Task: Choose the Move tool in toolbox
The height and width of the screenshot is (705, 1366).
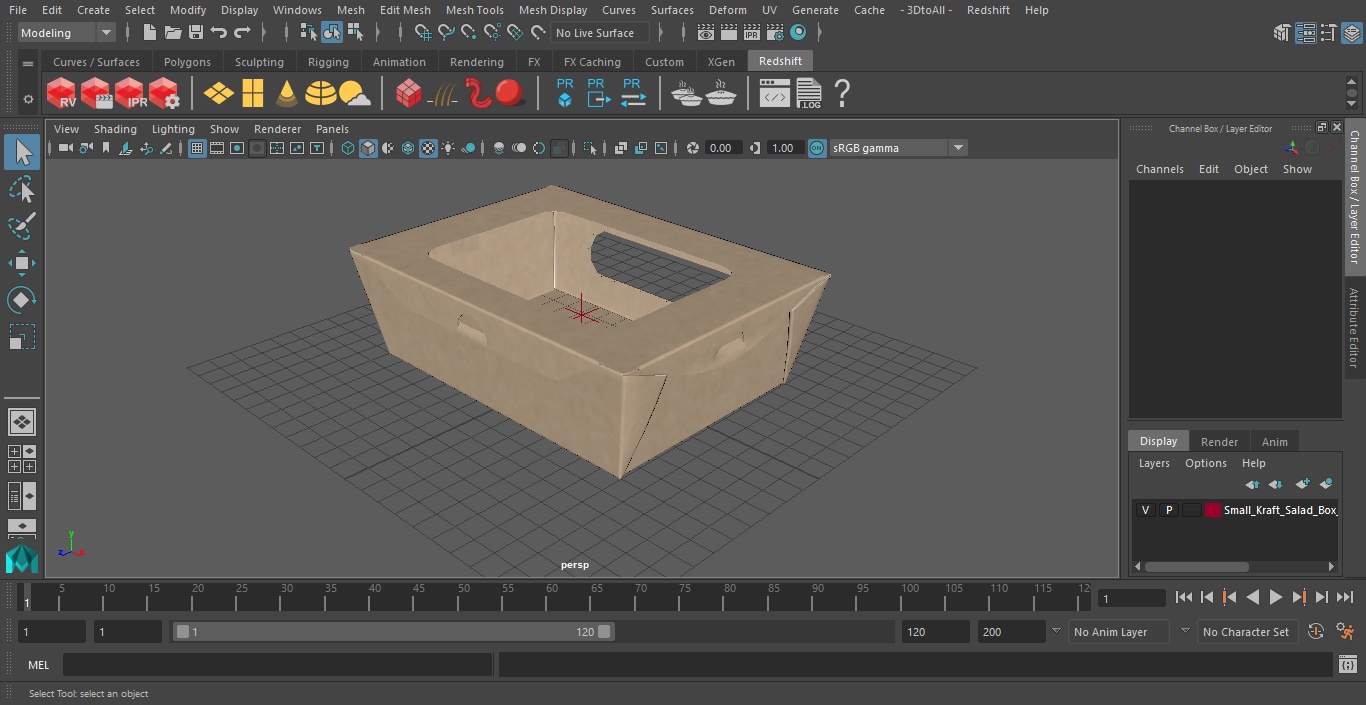Action: coord(22,264)
